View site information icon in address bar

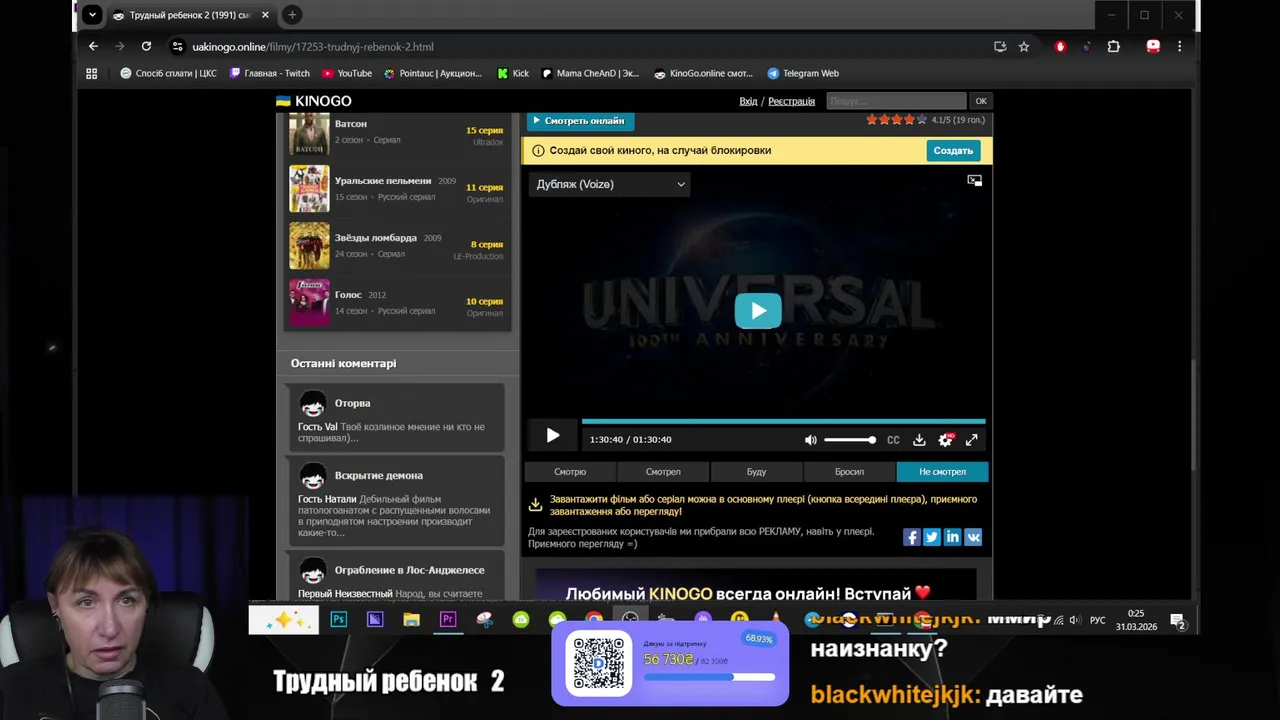tap(177, 46)
